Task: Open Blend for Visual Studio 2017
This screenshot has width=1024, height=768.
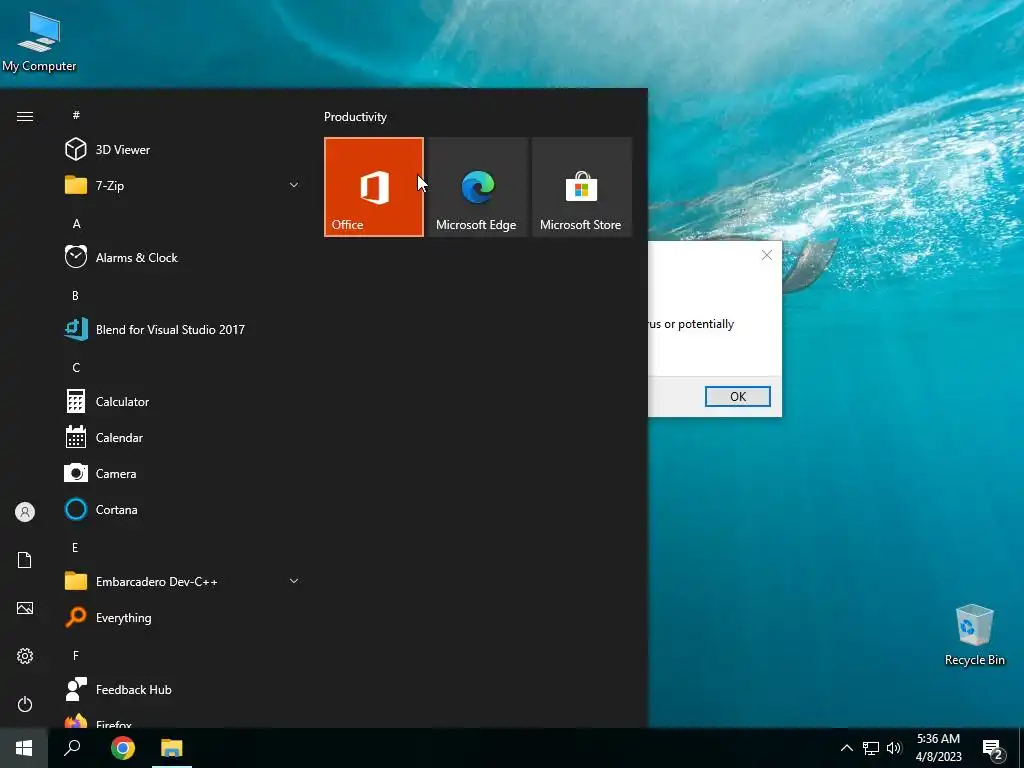Action: pos(183,330)
